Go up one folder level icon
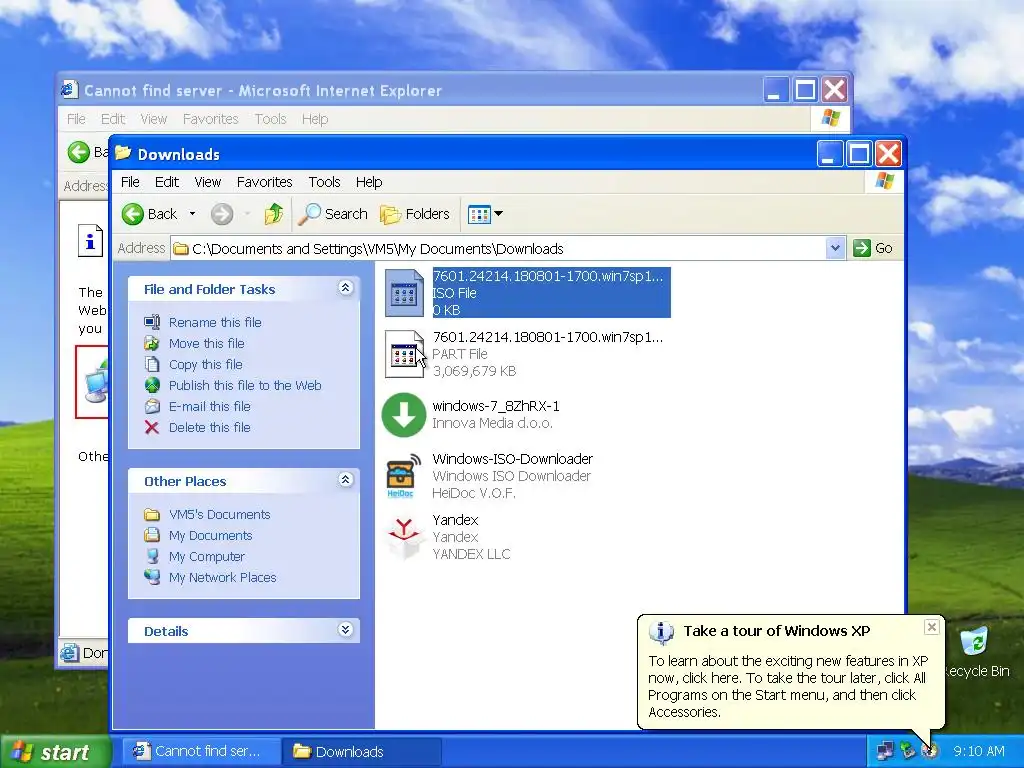 coord(274,214)
